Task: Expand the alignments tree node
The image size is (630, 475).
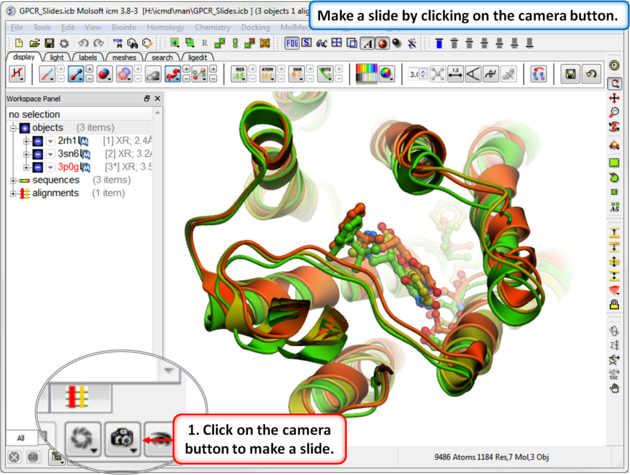Action: coord(13,193)
